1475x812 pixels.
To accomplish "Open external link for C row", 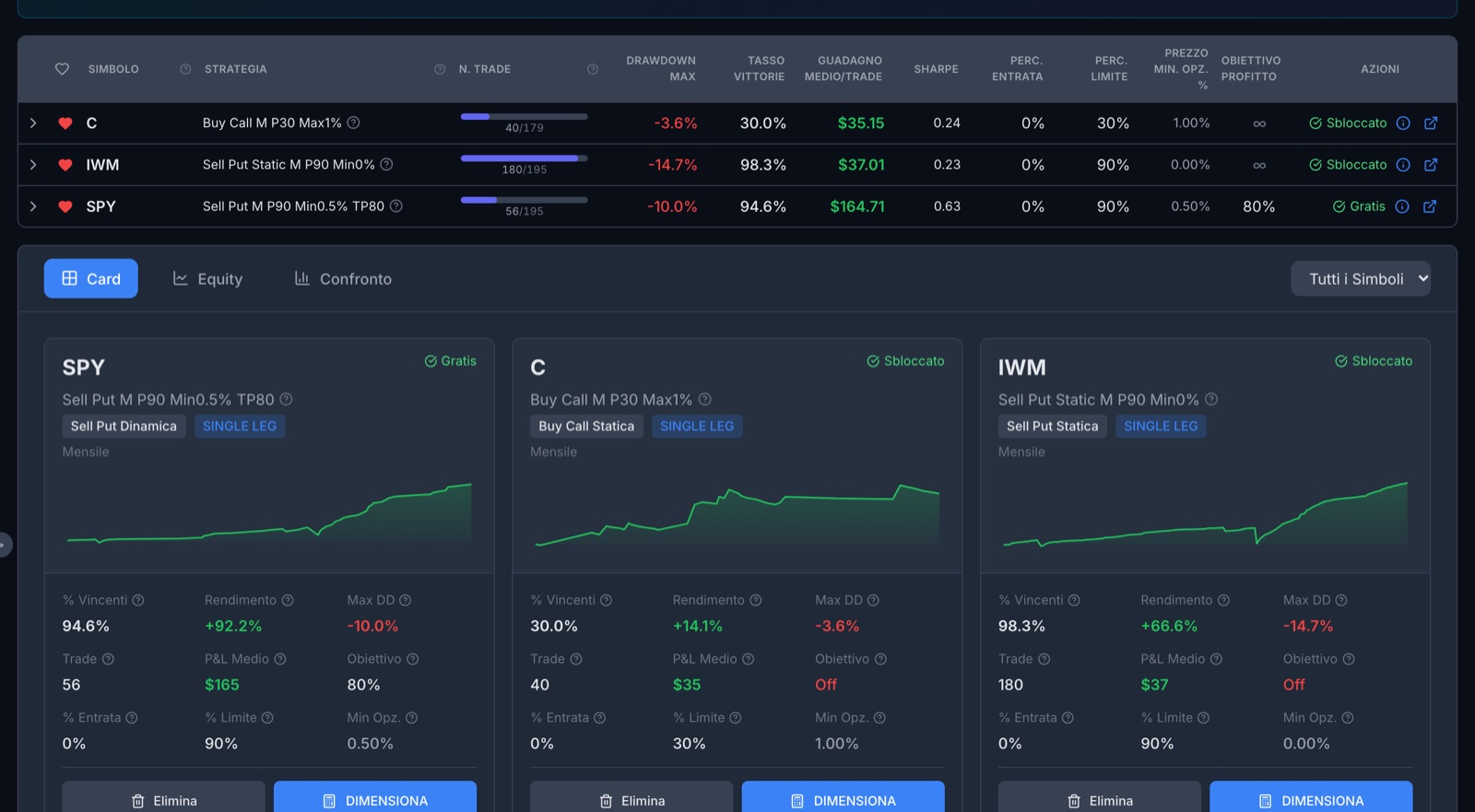I will click(x=1431, y=124).
